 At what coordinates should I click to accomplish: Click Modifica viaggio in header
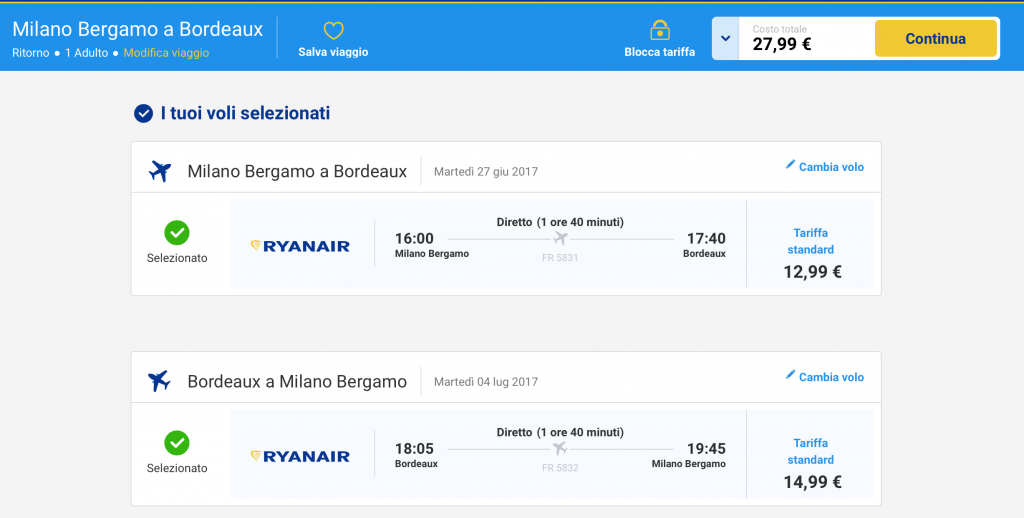166,53
